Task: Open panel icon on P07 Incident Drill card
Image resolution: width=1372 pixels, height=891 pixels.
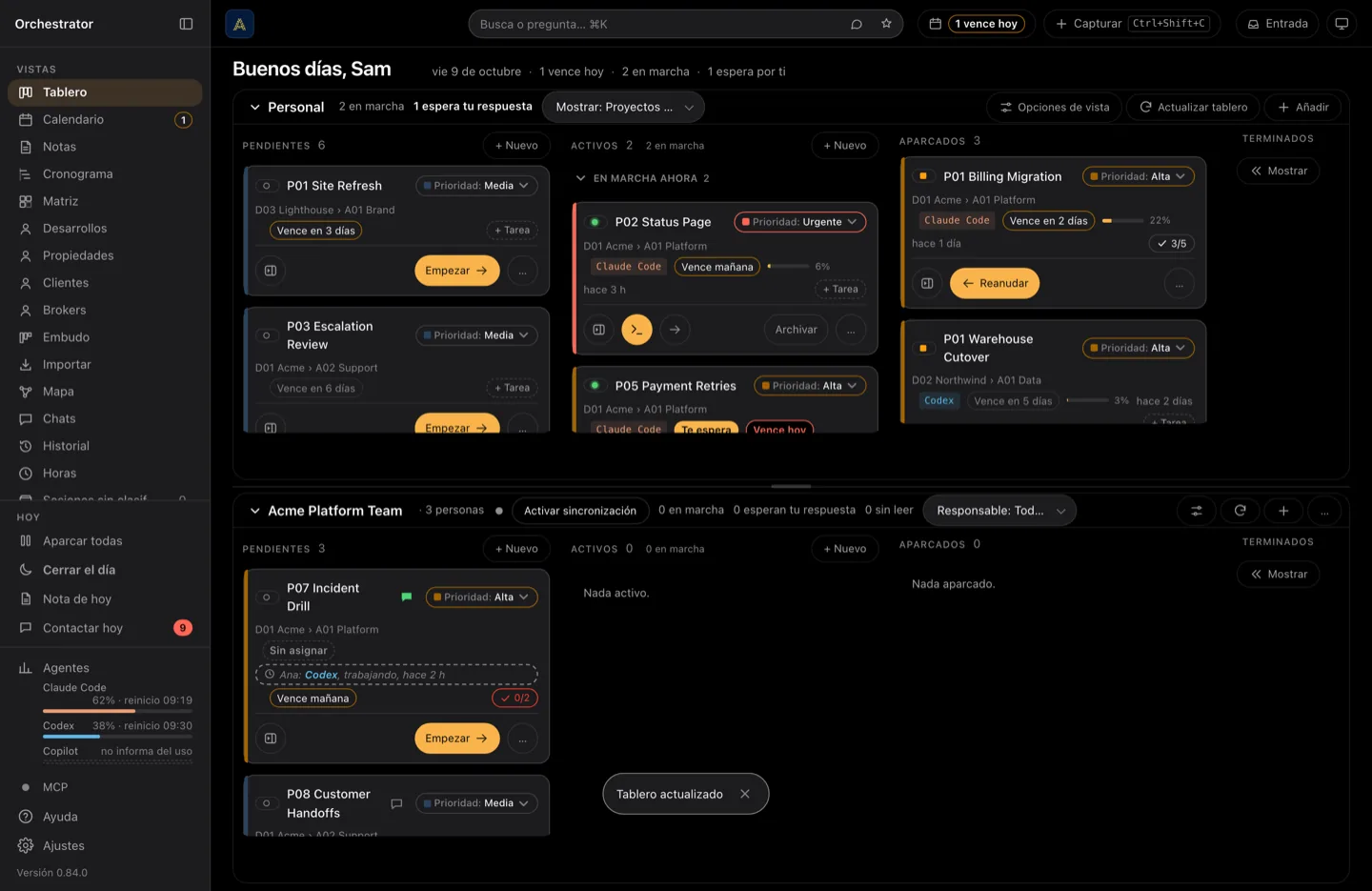Action: pos(271,739)
